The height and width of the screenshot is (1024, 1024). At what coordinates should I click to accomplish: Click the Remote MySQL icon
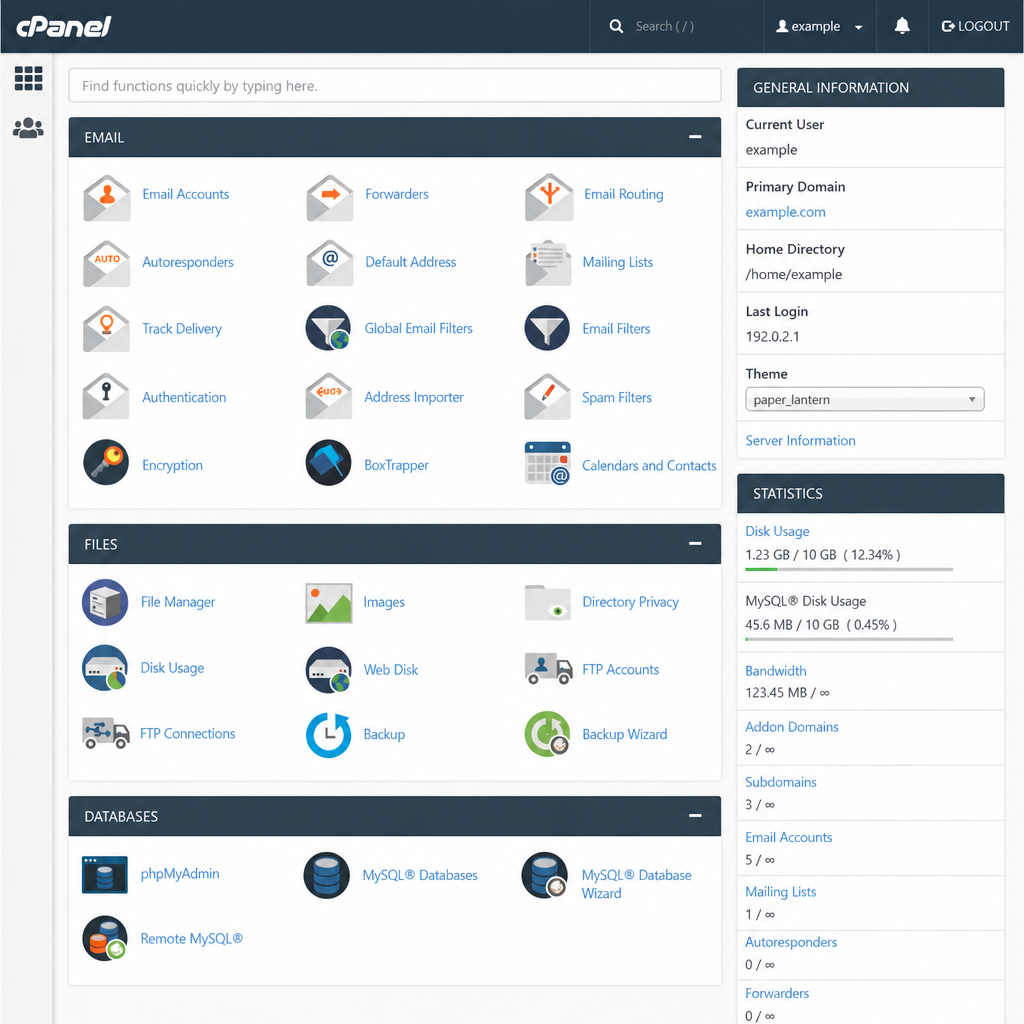click(104, 938)
